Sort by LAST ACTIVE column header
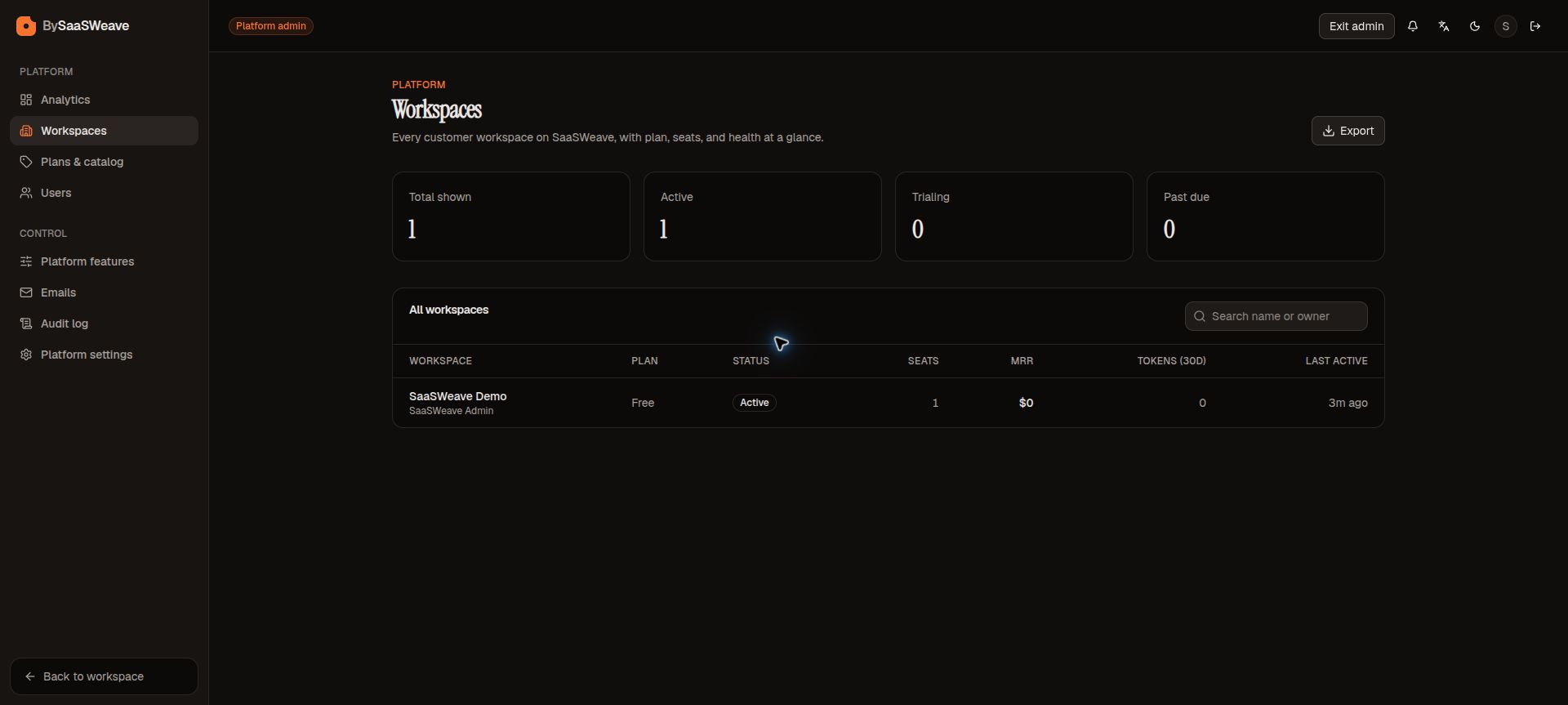1568x705 pixels. [1336, 361]
